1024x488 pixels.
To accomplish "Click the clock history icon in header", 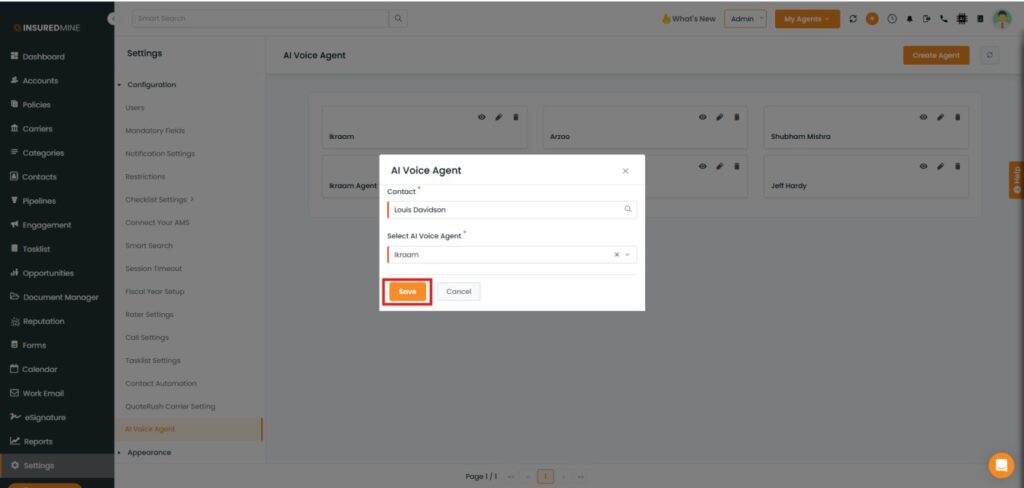I will pos(891,19).
